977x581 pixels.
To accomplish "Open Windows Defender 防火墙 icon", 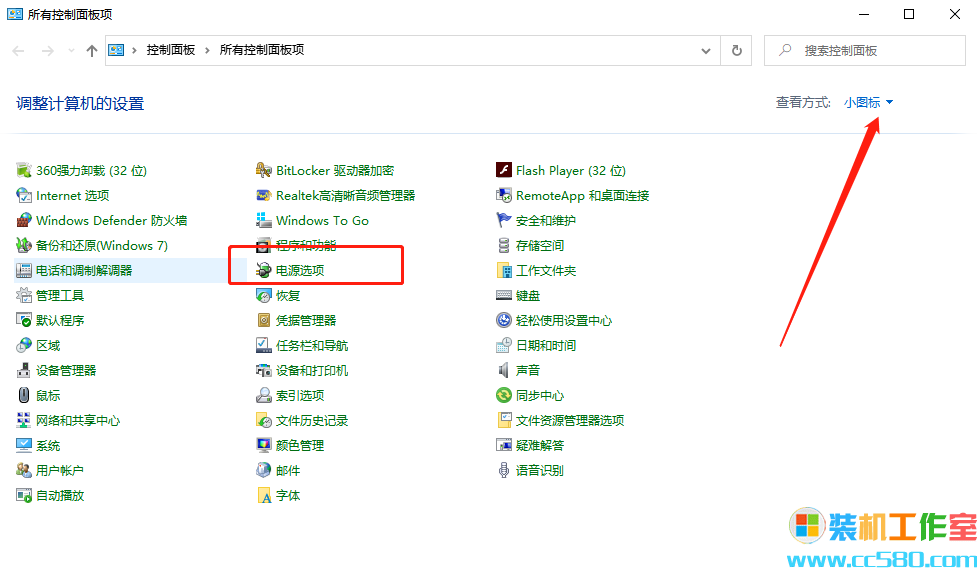I will tap(24, 220).
